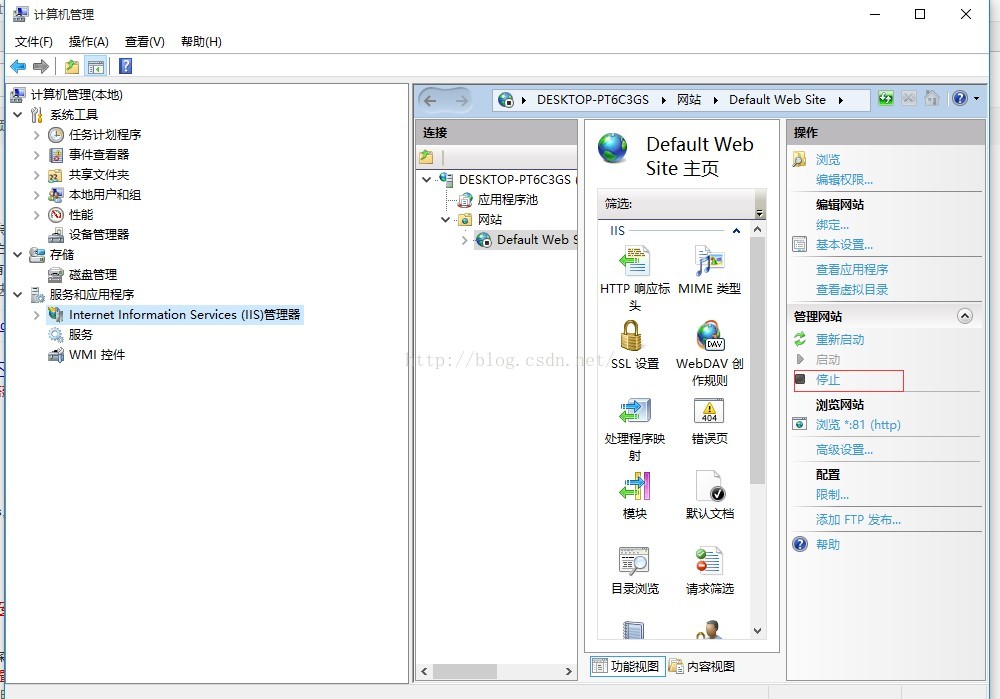Click the IIS help question mark icon
This screenshot has width=1000, height=699.
click(x=960, y=98)
